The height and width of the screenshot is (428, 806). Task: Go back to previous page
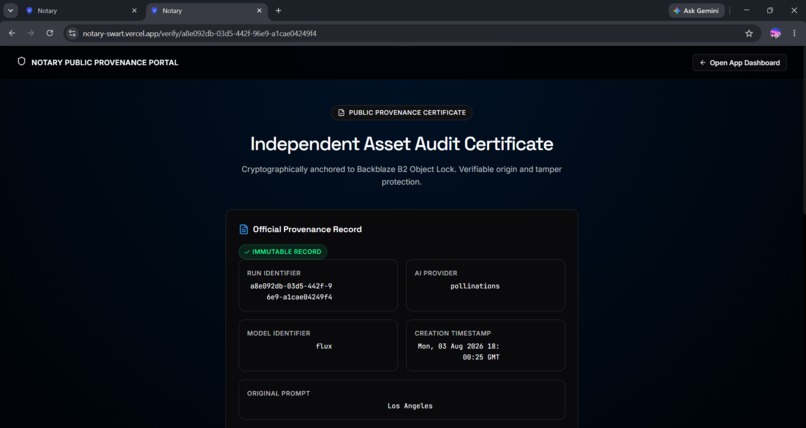coord(12,33)
